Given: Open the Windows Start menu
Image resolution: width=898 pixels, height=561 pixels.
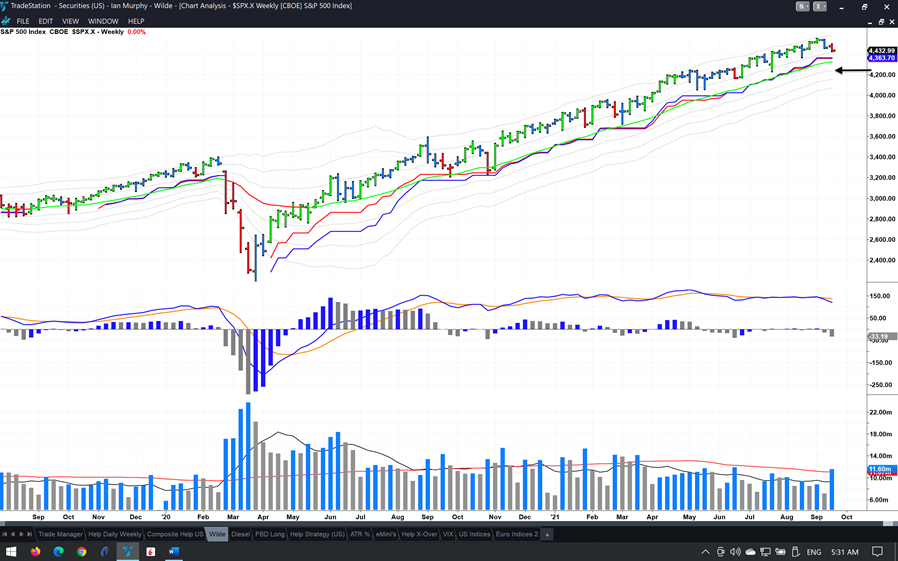Looking at the screenshot, I should 11,551.
